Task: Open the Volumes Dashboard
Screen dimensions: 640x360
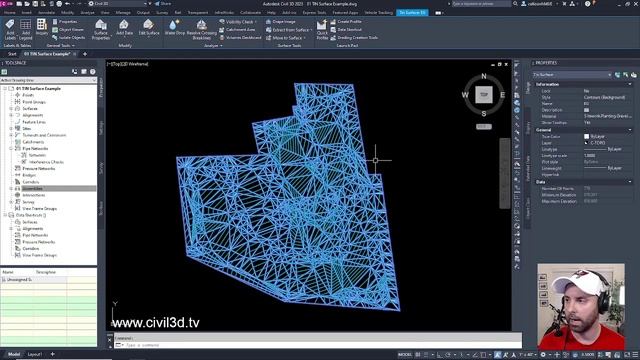Action: [240, 37]
